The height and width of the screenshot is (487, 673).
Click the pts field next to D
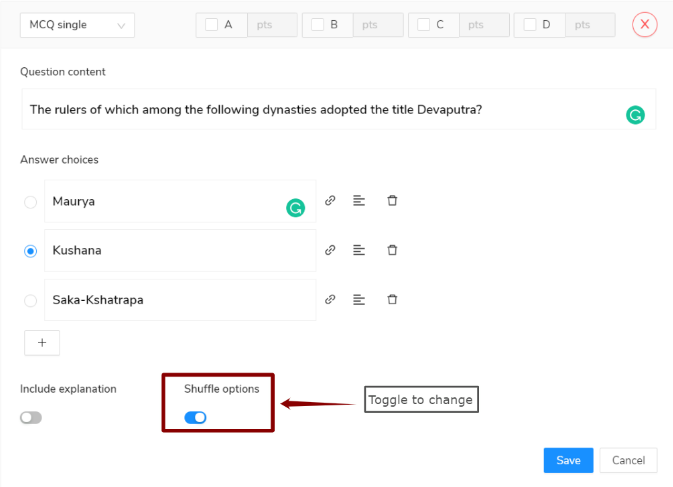(590, 25)
